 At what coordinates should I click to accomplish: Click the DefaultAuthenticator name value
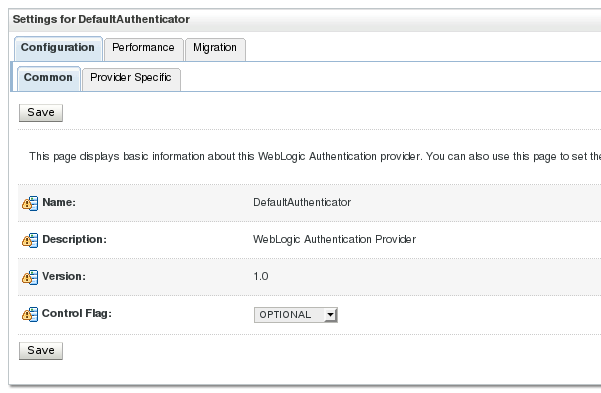click(x=302, y=202)
